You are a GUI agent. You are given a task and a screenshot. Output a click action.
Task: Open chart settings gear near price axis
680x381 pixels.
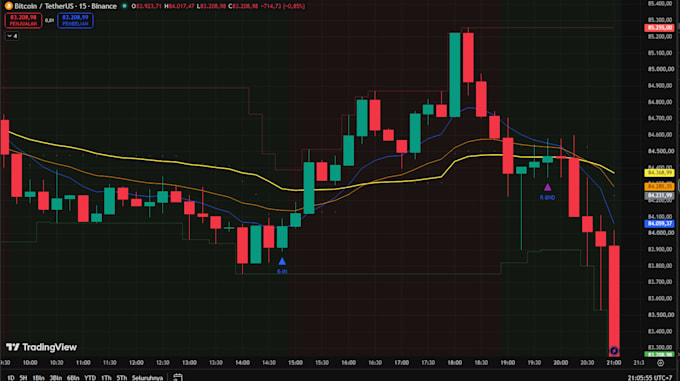pyautogui.click(x=660, y=363)
